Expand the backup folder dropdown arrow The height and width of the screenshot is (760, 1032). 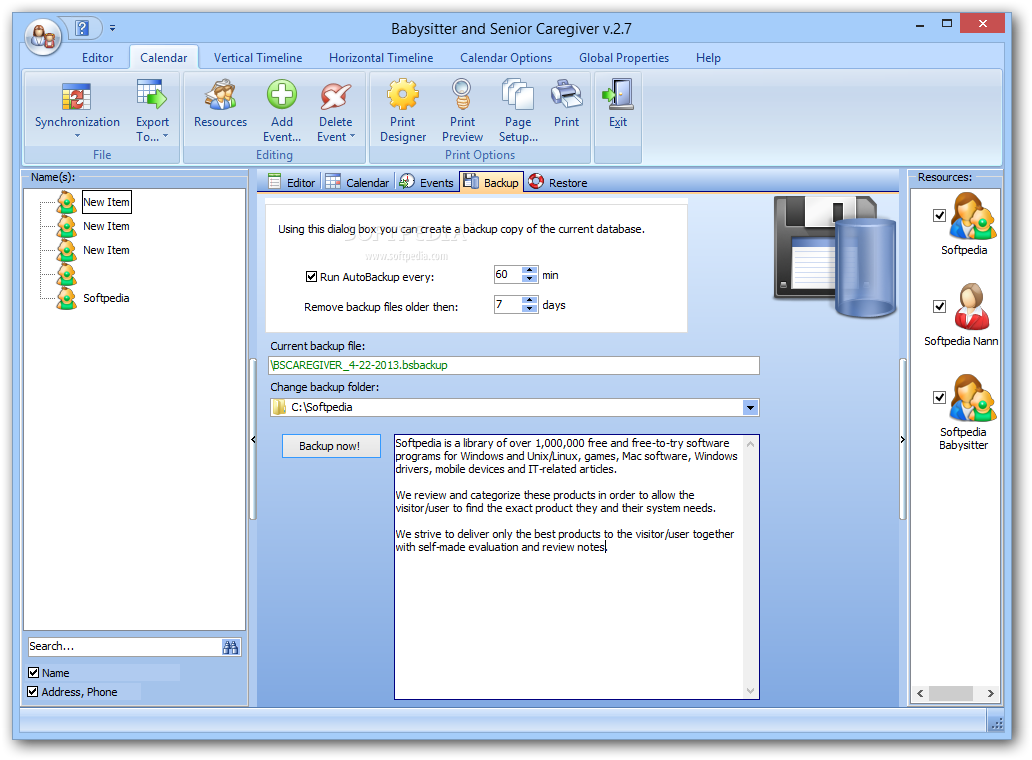click(750, 407)
